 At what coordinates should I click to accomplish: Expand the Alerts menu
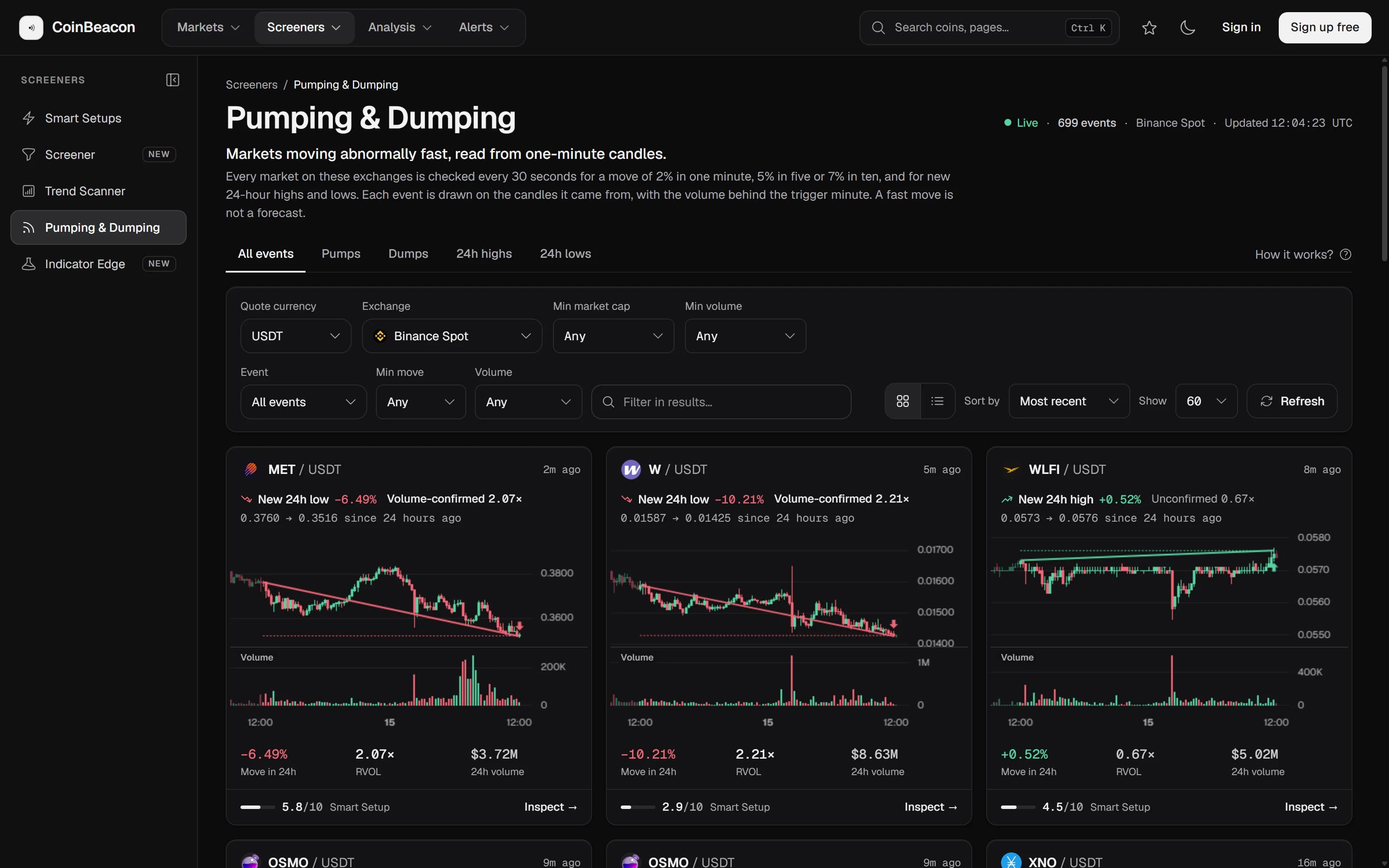tap(483, 27)
